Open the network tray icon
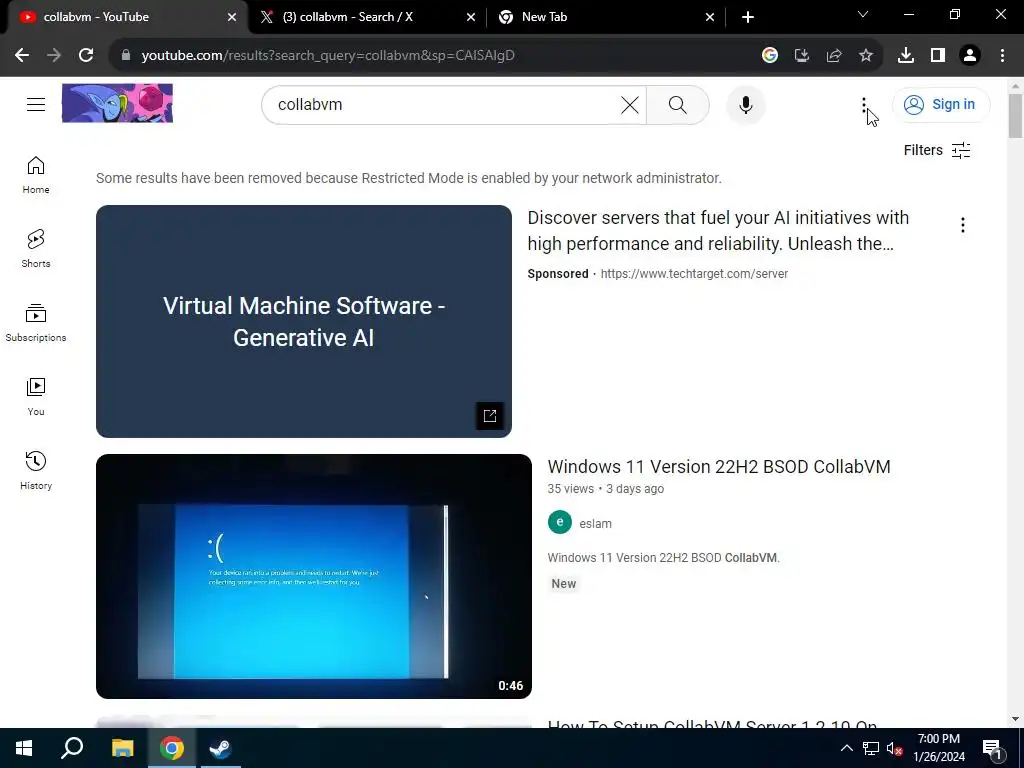1024x768 pixels. [871, 748]
